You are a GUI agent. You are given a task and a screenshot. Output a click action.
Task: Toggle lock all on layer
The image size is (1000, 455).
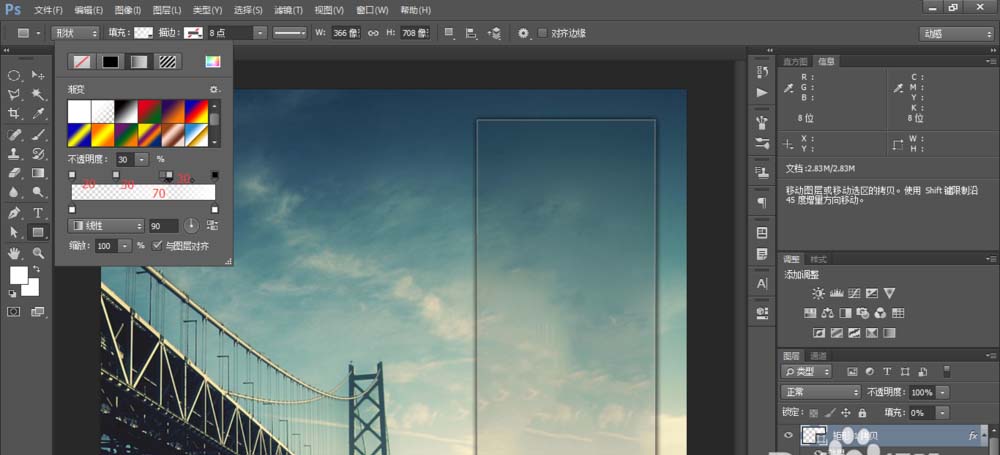click(x=862, y=413)
